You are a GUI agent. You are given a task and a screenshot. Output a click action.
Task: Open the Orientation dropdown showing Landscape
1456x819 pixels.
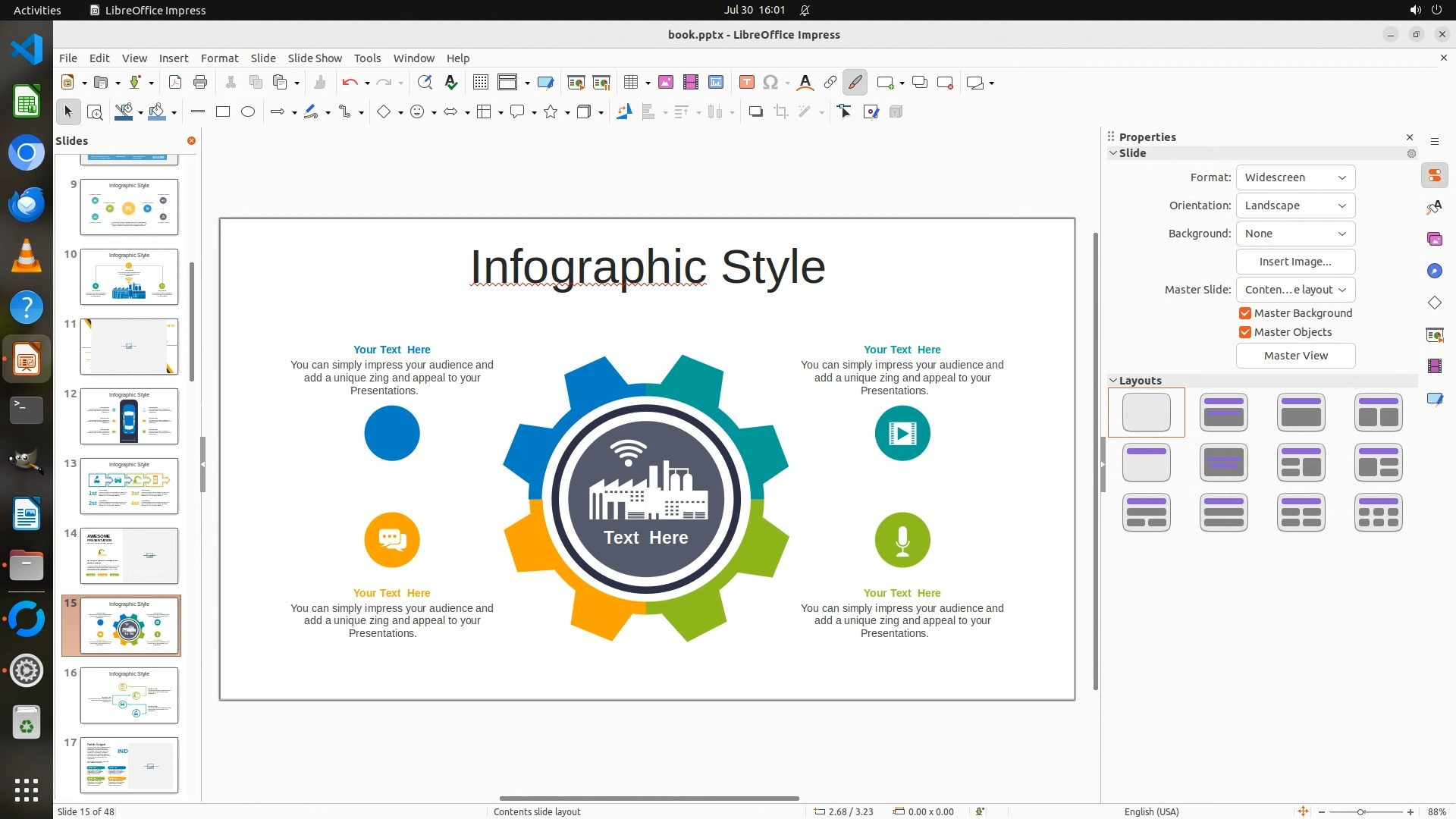[x=1295, y=206]
